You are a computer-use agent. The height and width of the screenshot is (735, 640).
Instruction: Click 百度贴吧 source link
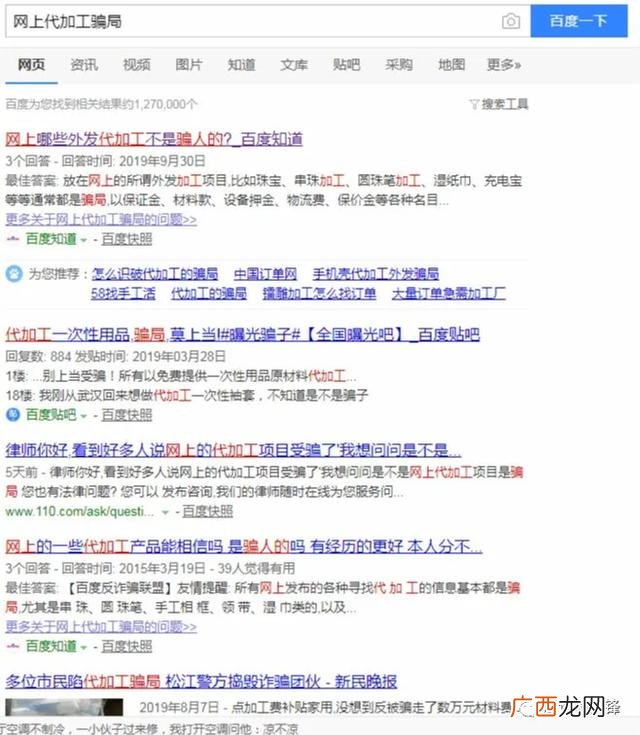(51, 415)
